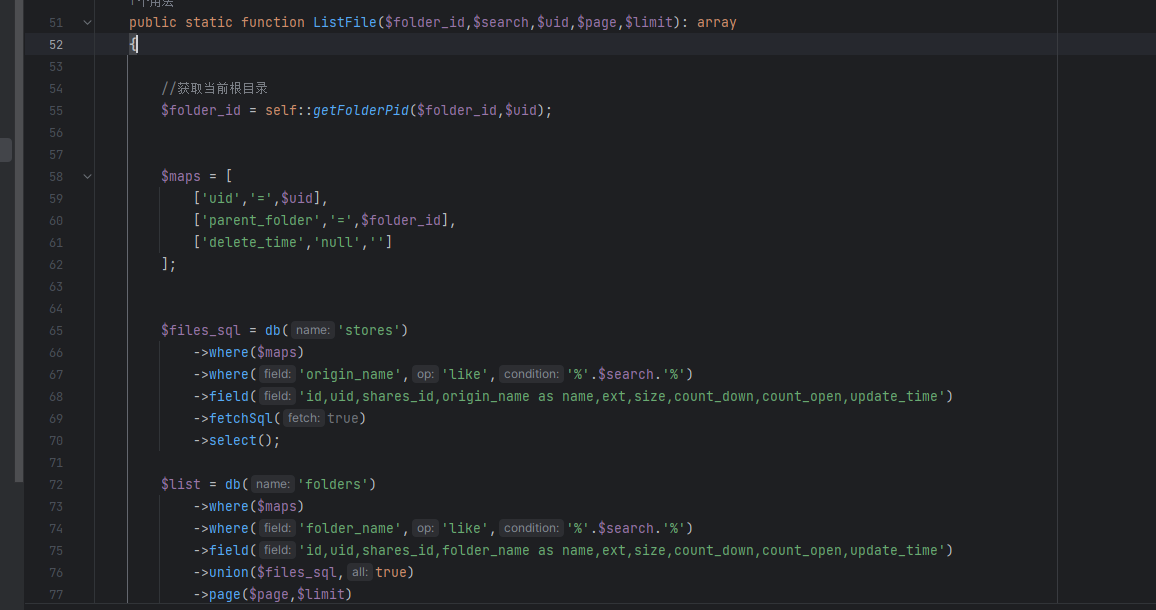Click the static keyword on line 51

pyautogui.click(x=209, y=22)
